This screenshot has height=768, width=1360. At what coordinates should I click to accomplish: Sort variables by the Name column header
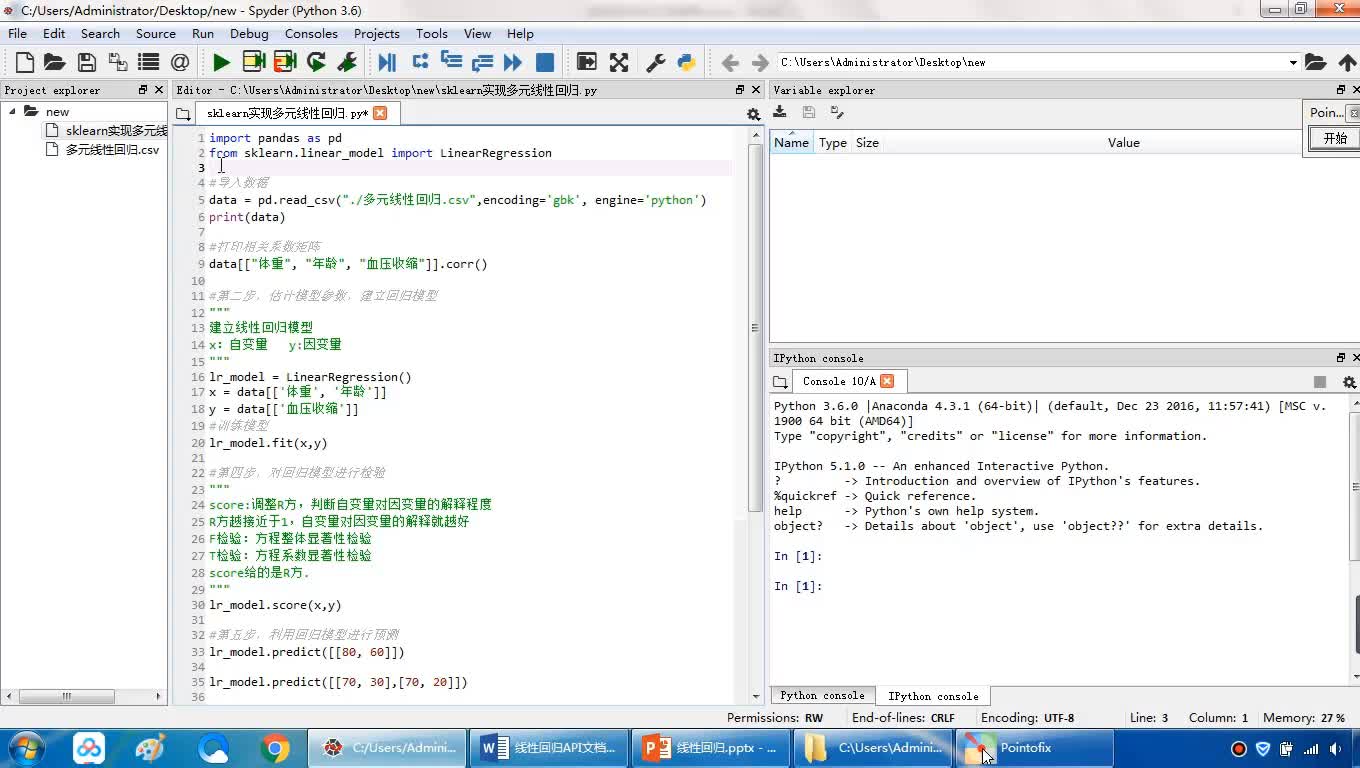[791, 143]
